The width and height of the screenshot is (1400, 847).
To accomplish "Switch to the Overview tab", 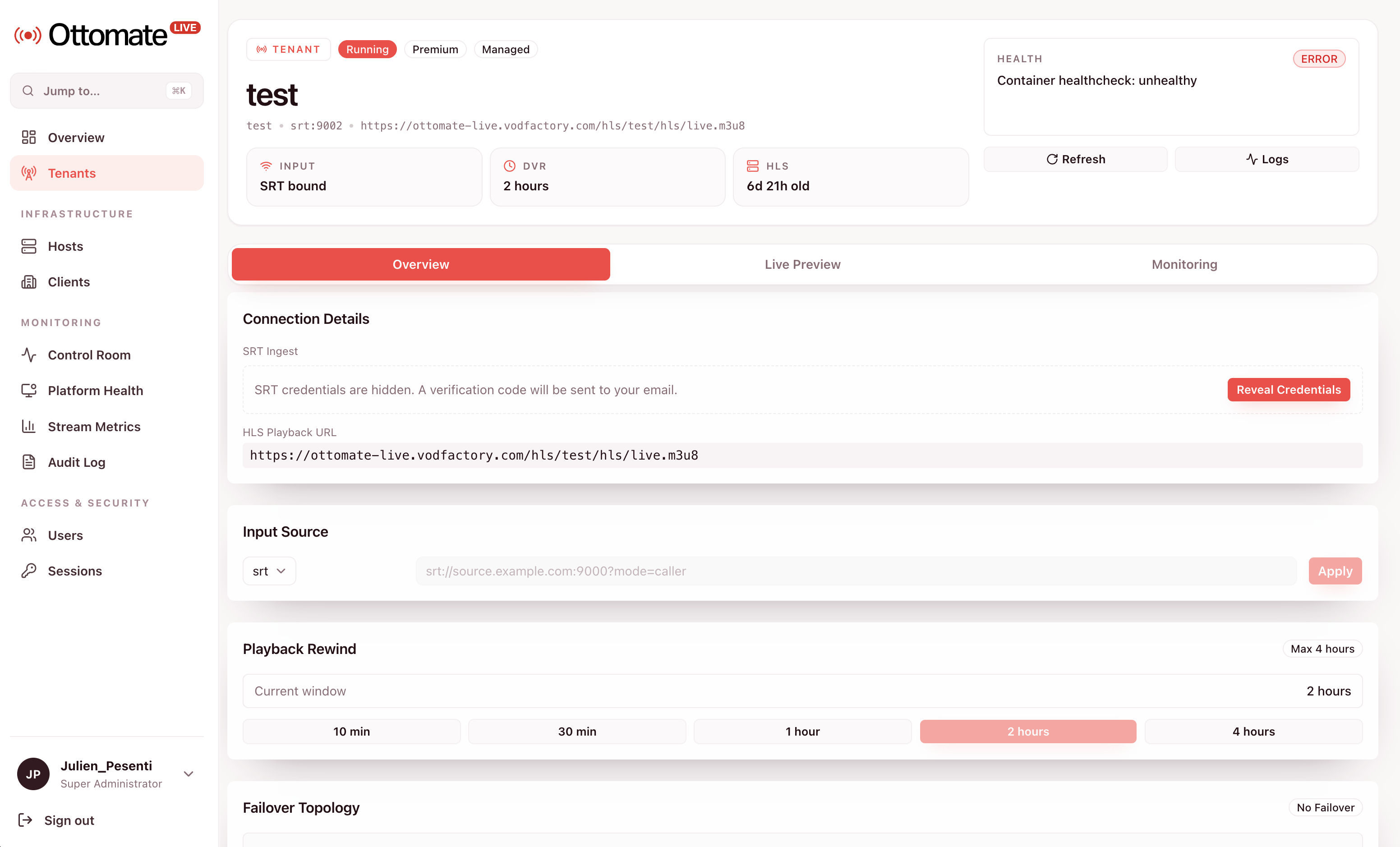I will click(x=421, y=264).
